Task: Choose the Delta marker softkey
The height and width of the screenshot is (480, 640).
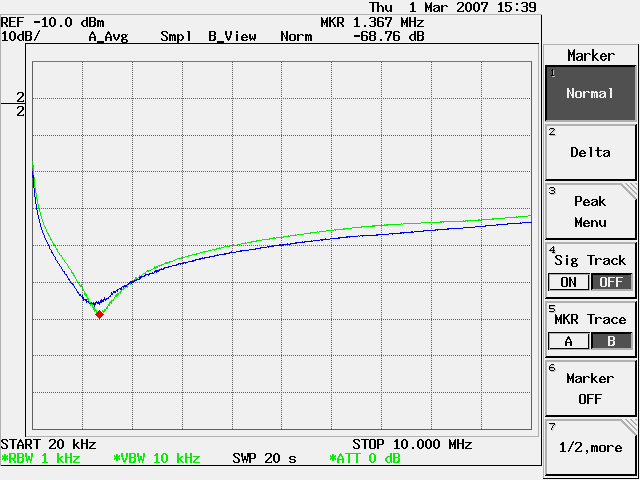Action: point(591,152)
